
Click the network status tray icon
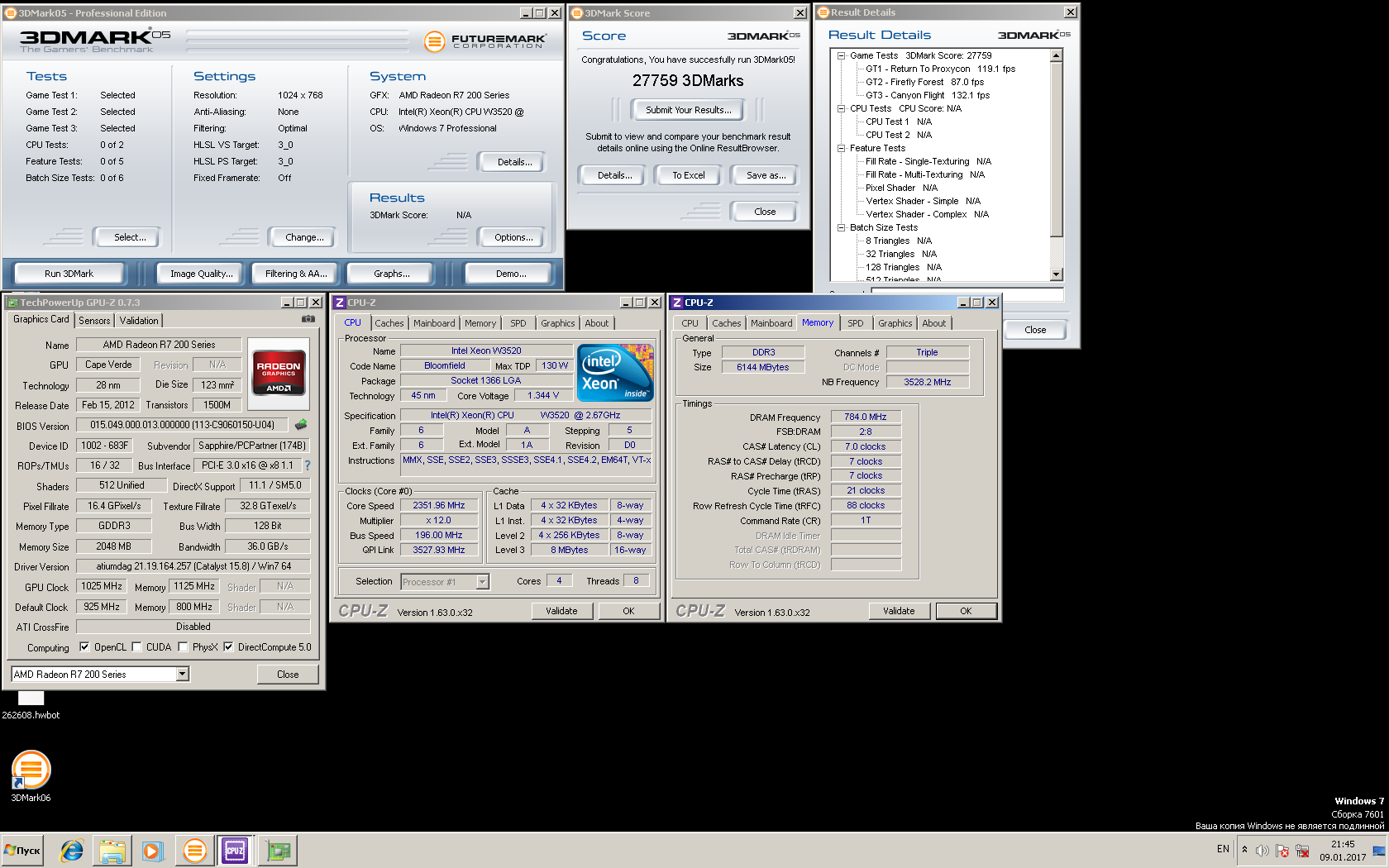tap(1302, 851)
